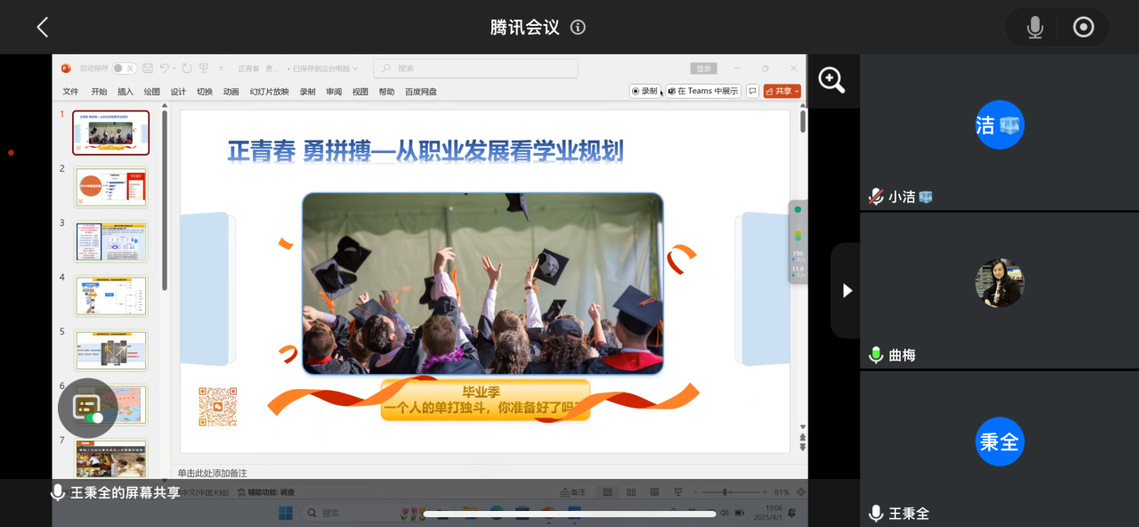Switch to the 录制 ribbon tab
The image size is (1139, 527).
(x=307, y=92)
